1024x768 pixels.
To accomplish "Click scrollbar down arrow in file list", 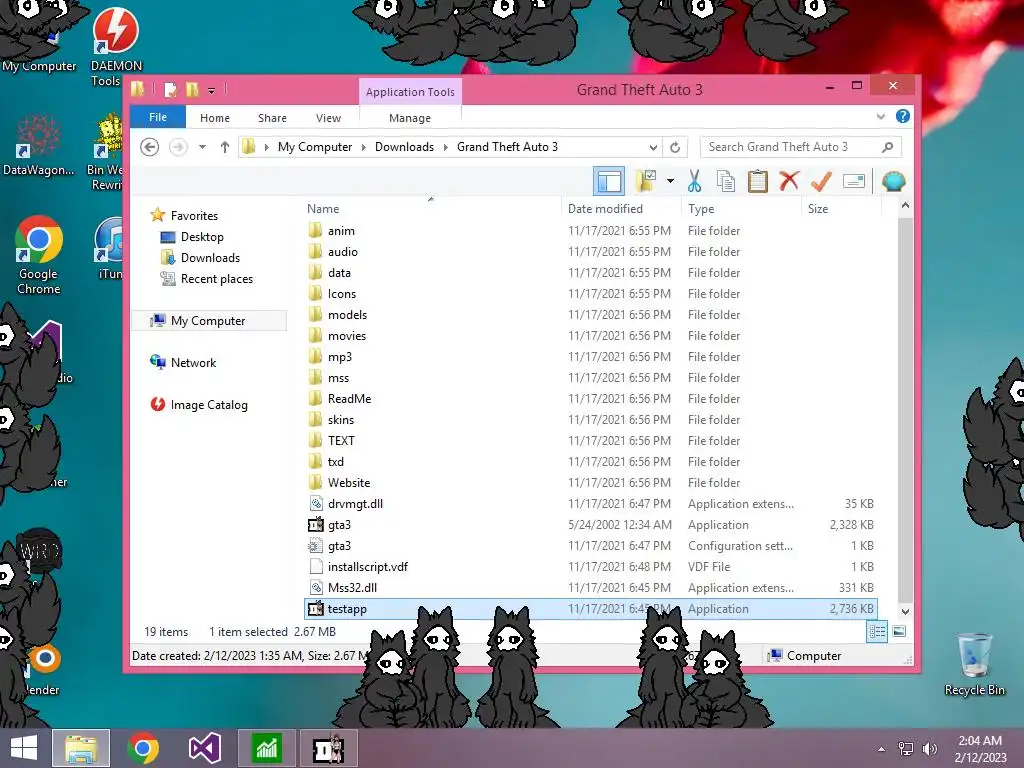I will click(x=905, y=612).
